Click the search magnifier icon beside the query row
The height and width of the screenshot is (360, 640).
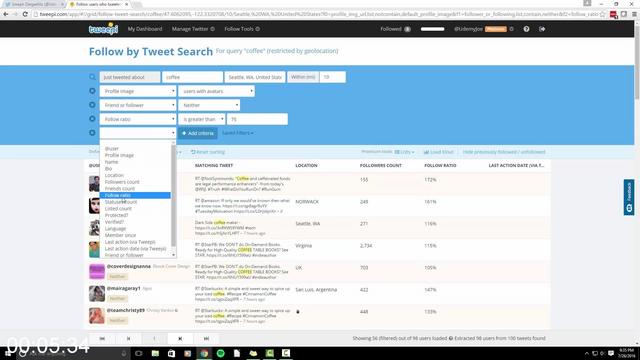tap(92, 77)
